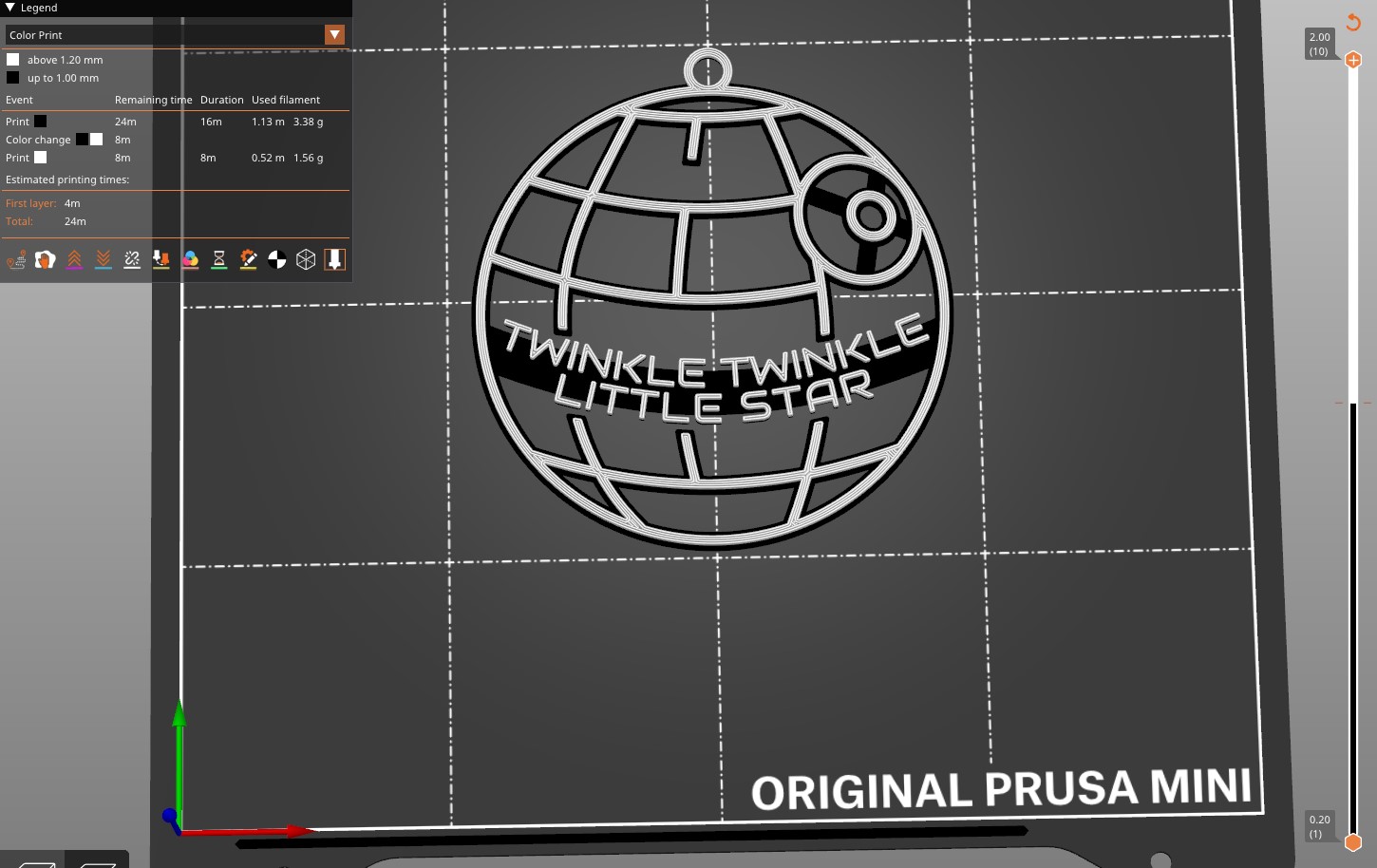Click '3.38 g' used filament value
Screen dimensions: 1377x868
pyautogui.click(x=308, y=122)
